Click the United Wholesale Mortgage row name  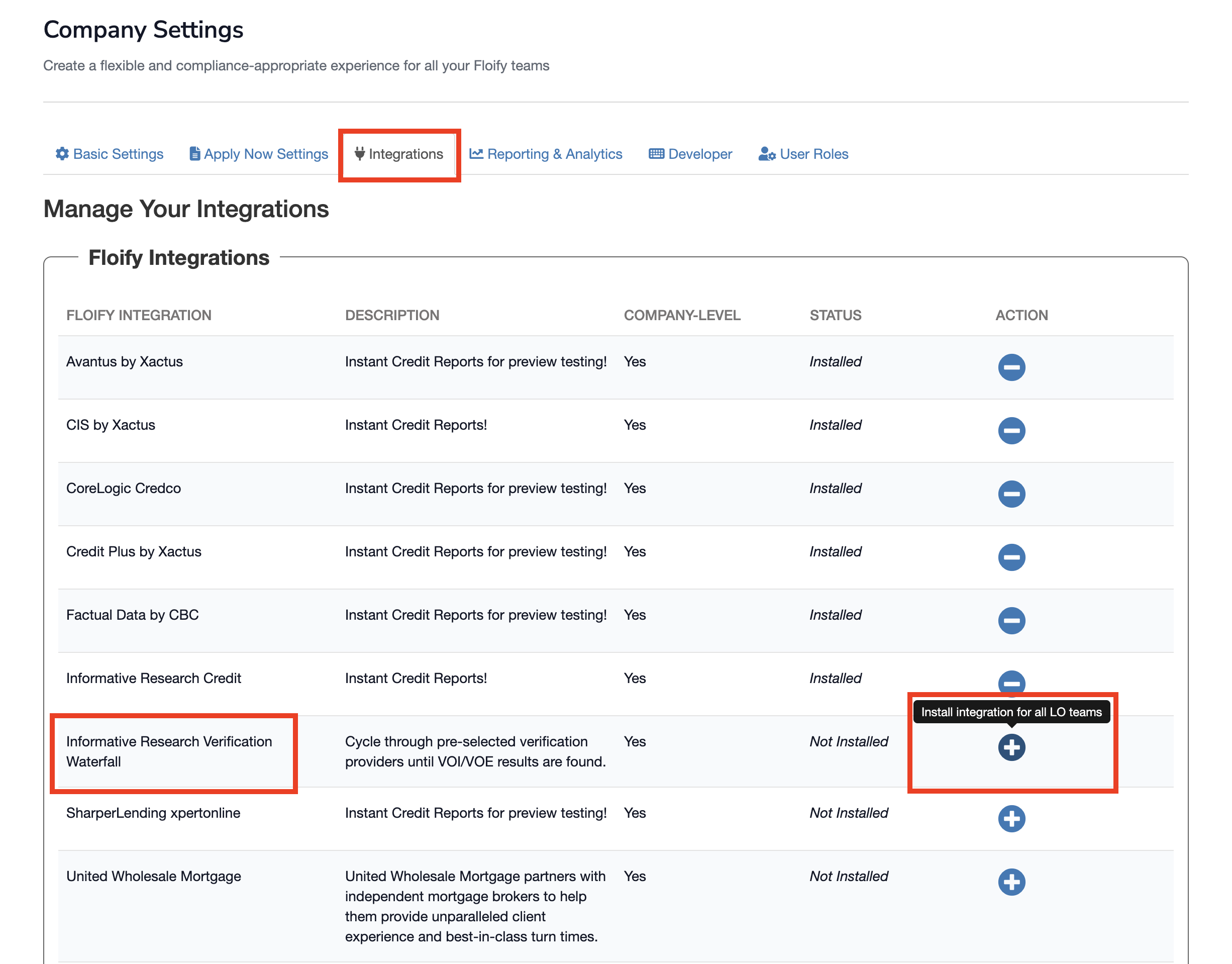pyautogui.click(x=153, y=876)
